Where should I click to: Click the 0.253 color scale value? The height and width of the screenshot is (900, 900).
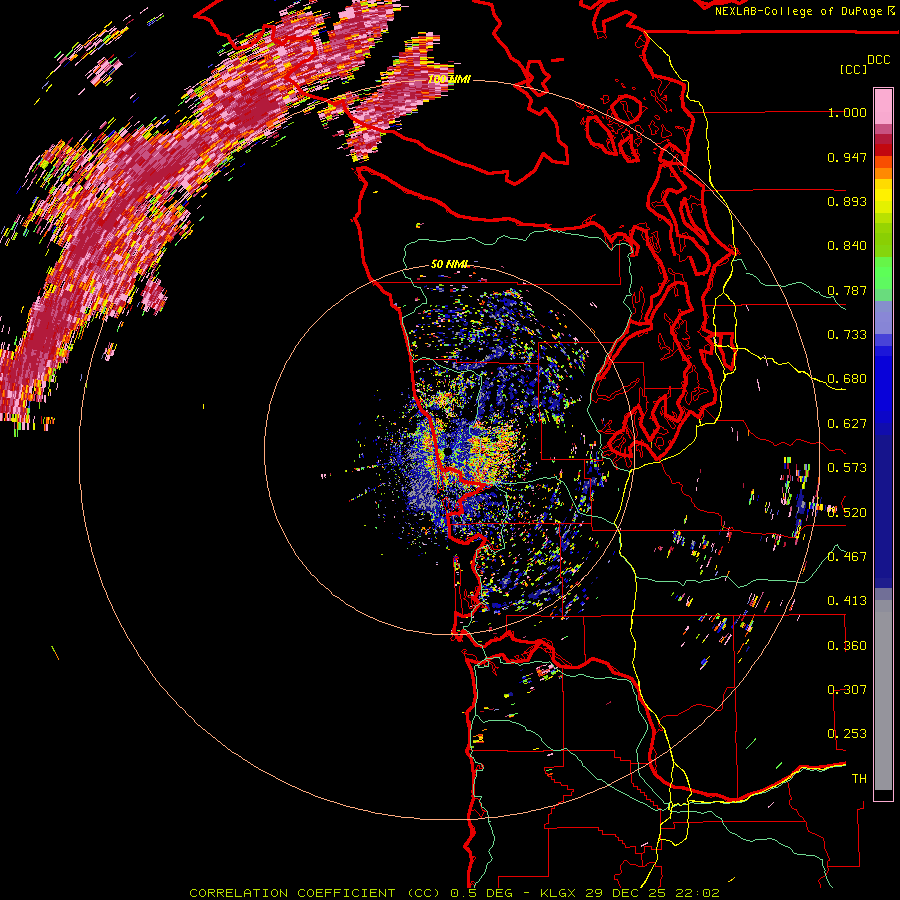[x=847, y=734]
